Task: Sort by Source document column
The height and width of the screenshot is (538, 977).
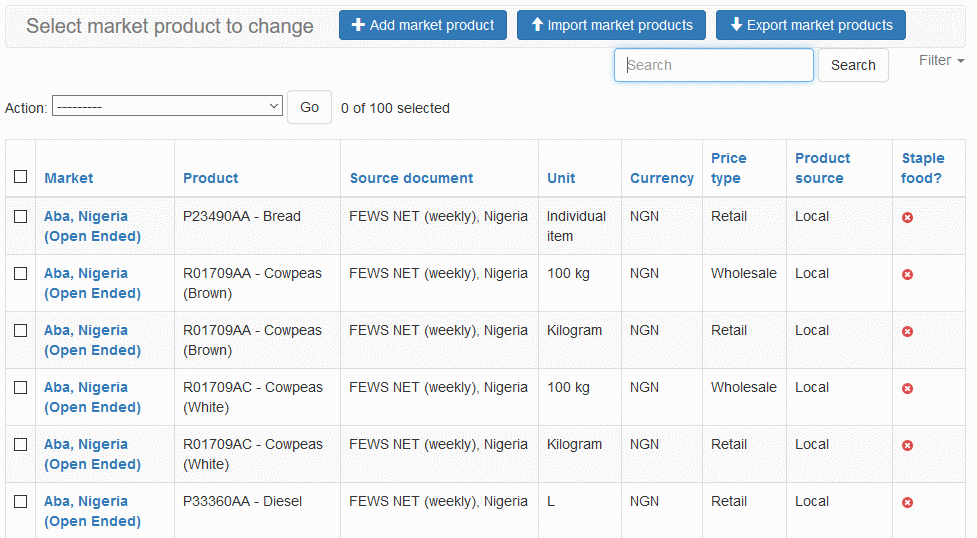Action: 411,178
